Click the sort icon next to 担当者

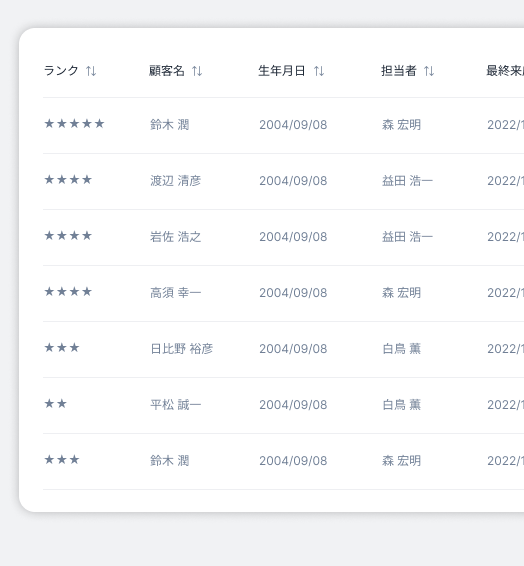[429, 71]
